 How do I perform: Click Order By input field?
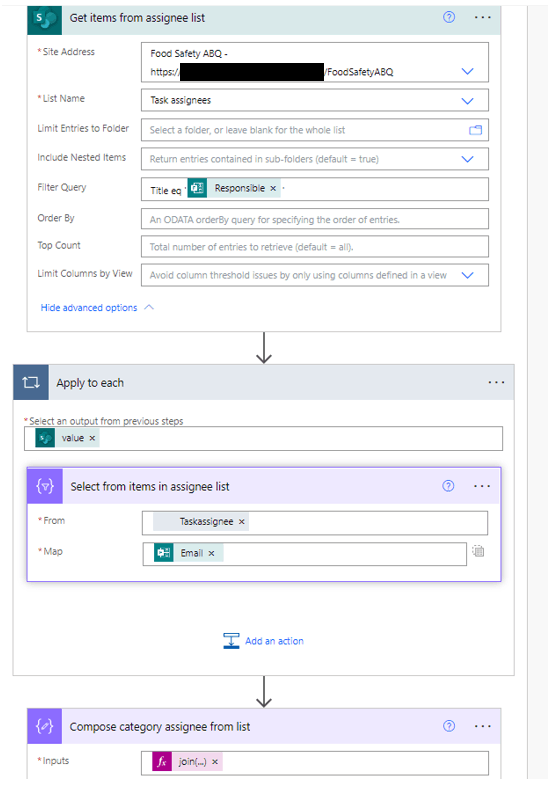tap(315, 219)
